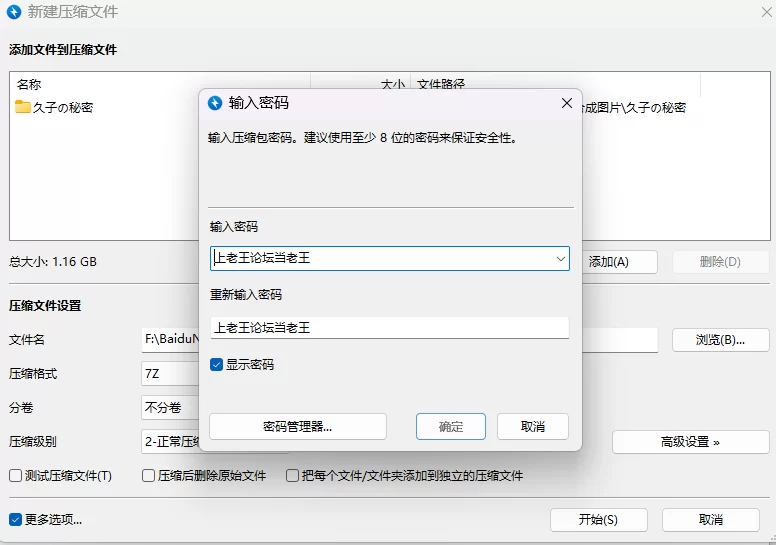
Task: Open the 压缩级别 dropdown
Action: click(170, 441)
